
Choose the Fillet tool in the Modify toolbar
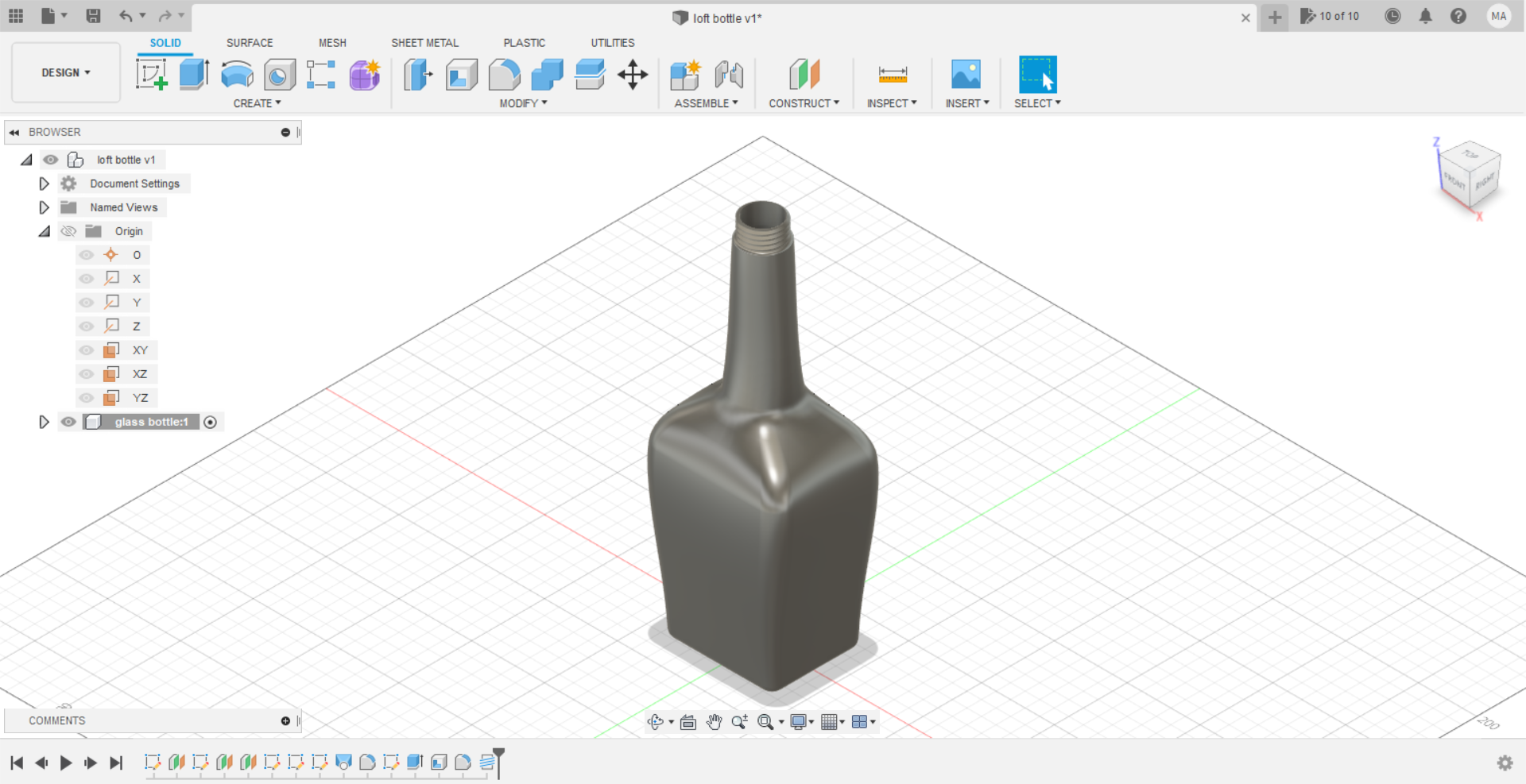[504, 75]
